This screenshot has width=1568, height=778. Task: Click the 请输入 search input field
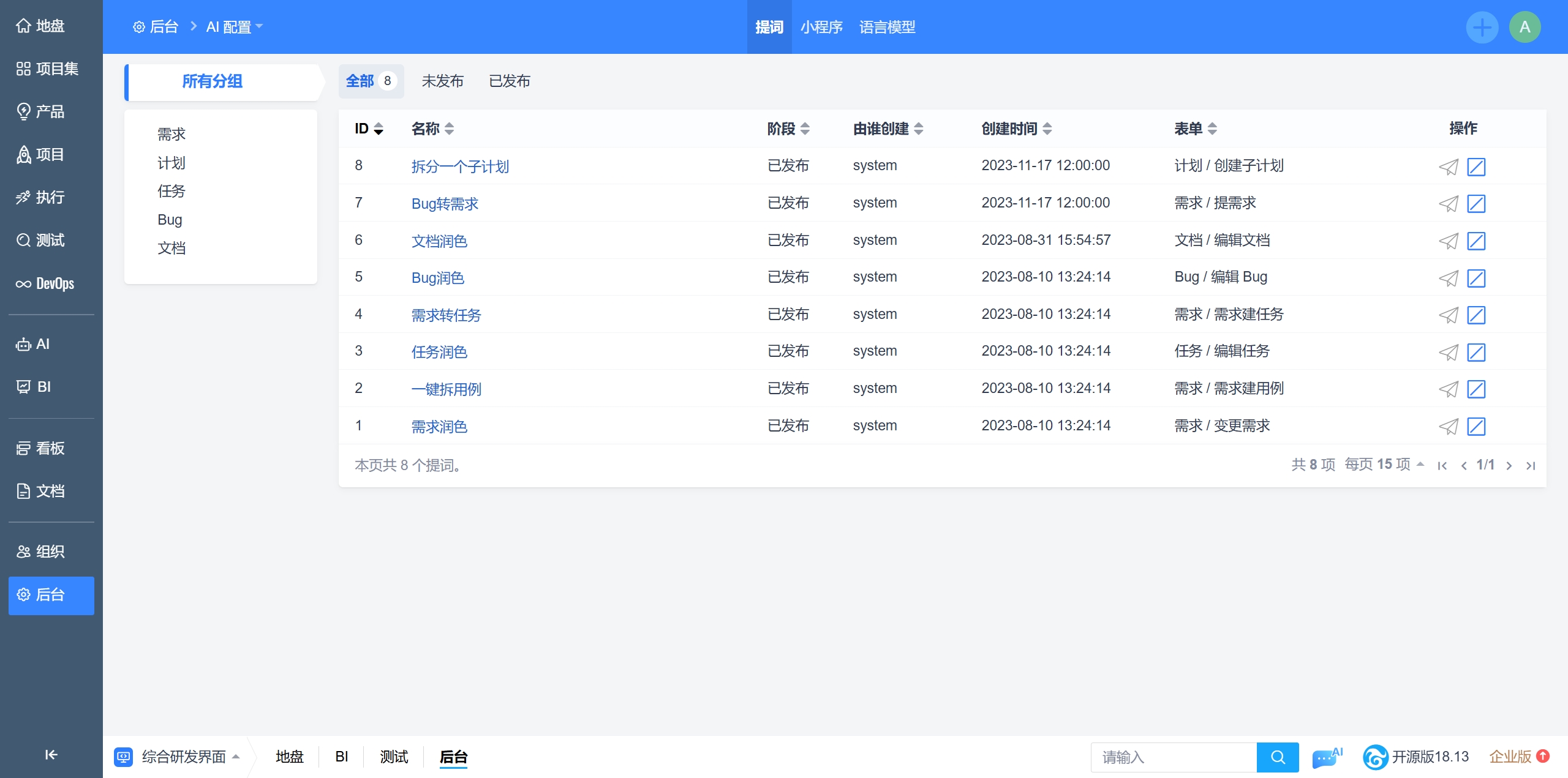point(1173,757)
